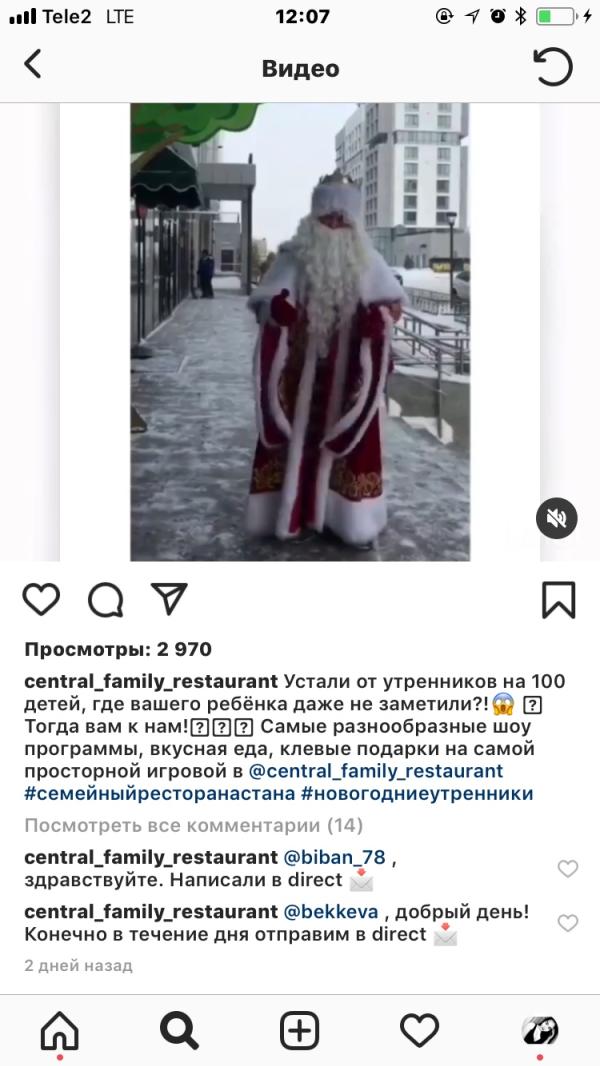Image resolution: width=600 pixels, height=1066 pixels.
Task: Open the @biban_78 mention
Action: pos(334,857)
